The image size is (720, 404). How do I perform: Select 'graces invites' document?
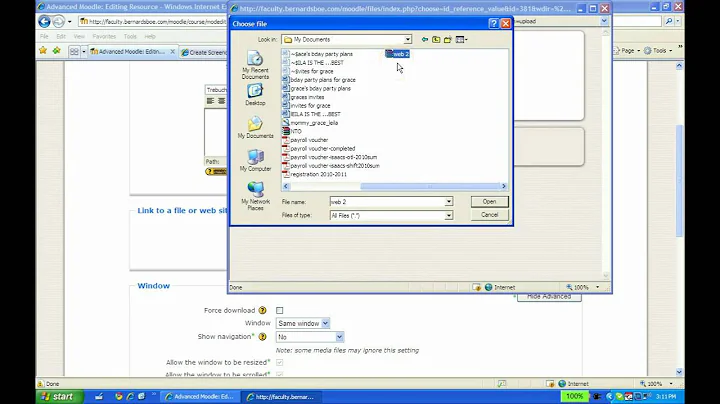tap(304, 97)
